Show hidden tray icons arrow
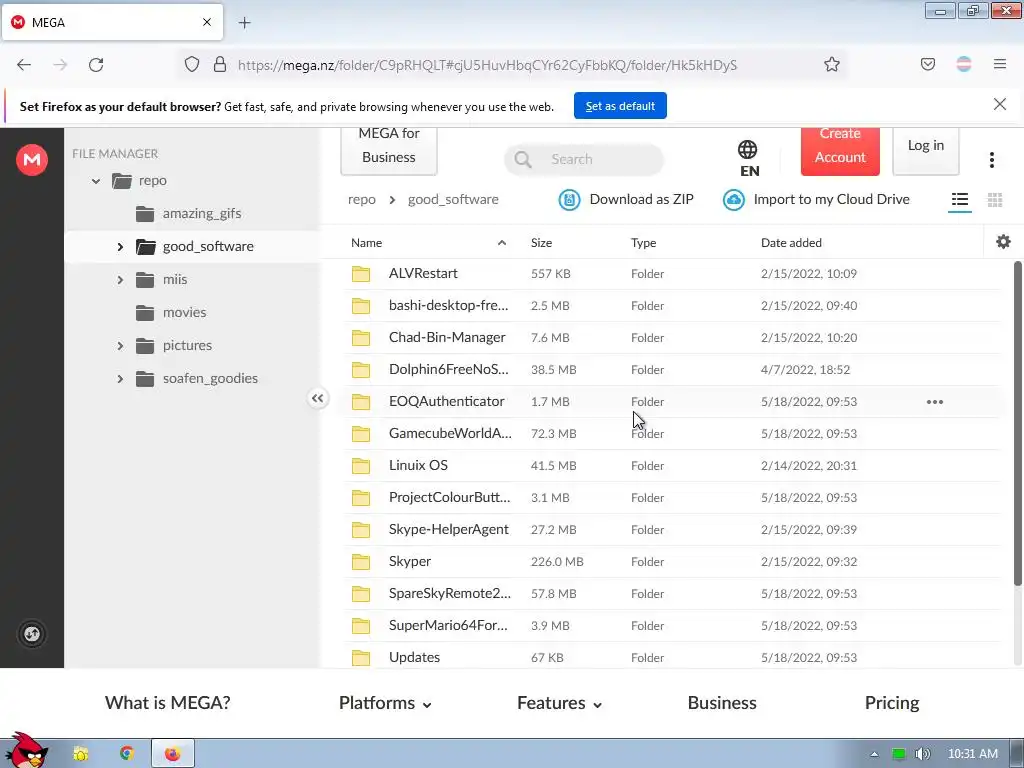The image size is (1024, 768). pyautogui.click(x=874, y=754)
